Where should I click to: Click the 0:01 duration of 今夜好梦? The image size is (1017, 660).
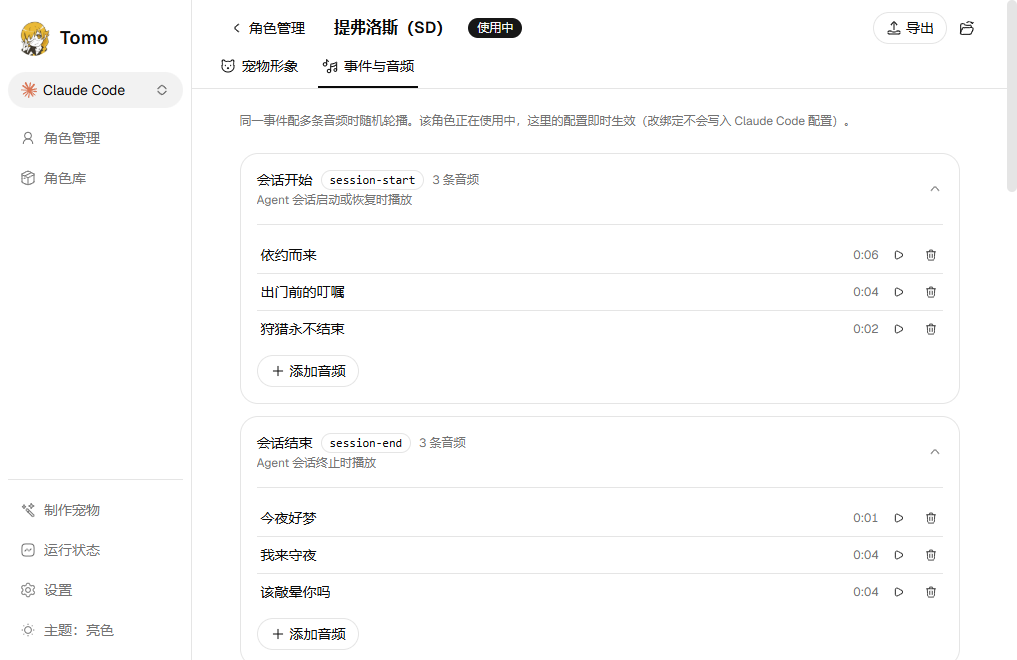click(865, 518)
